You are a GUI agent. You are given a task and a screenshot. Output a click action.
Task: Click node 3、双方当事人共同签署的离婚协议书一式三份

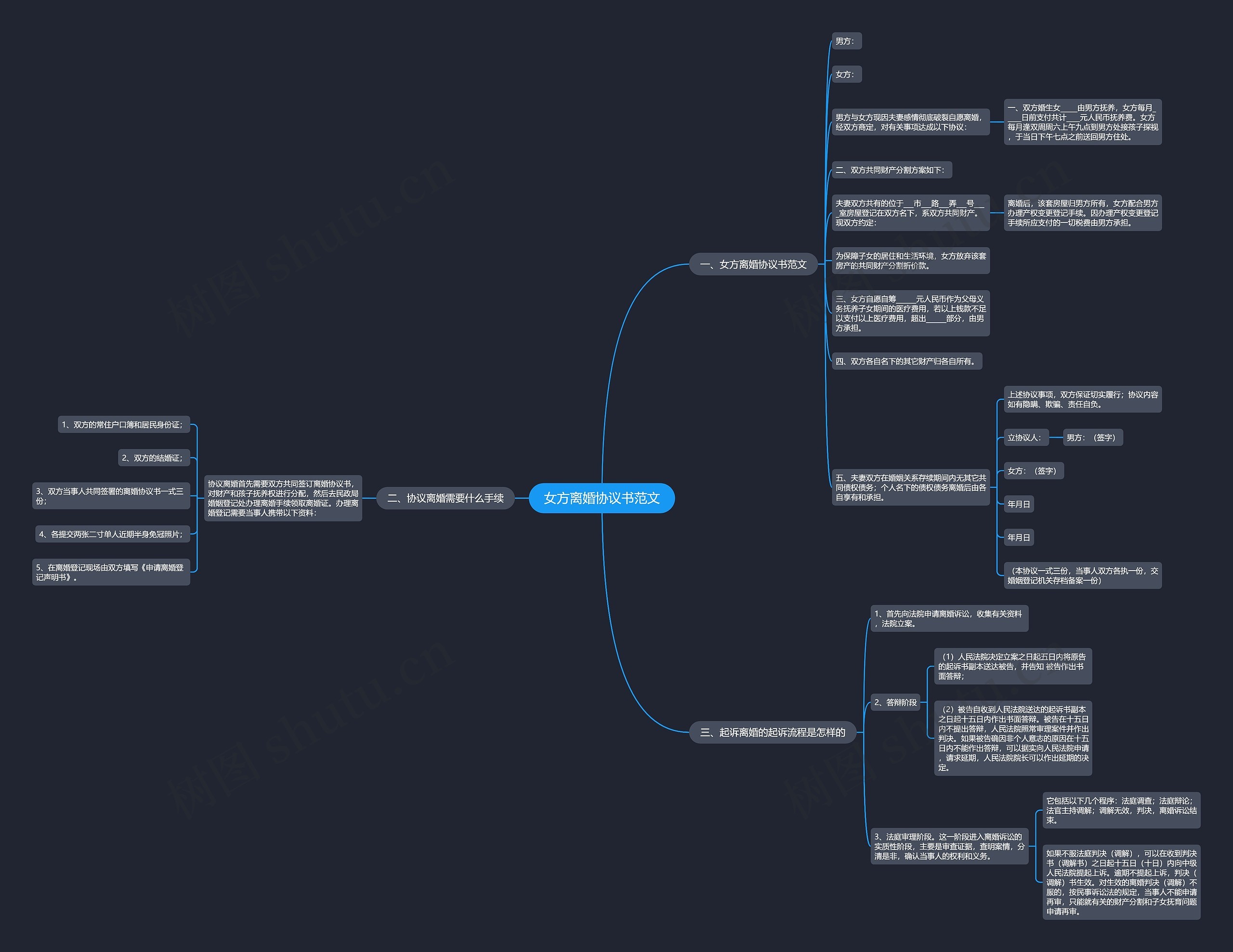click(111, 496)
